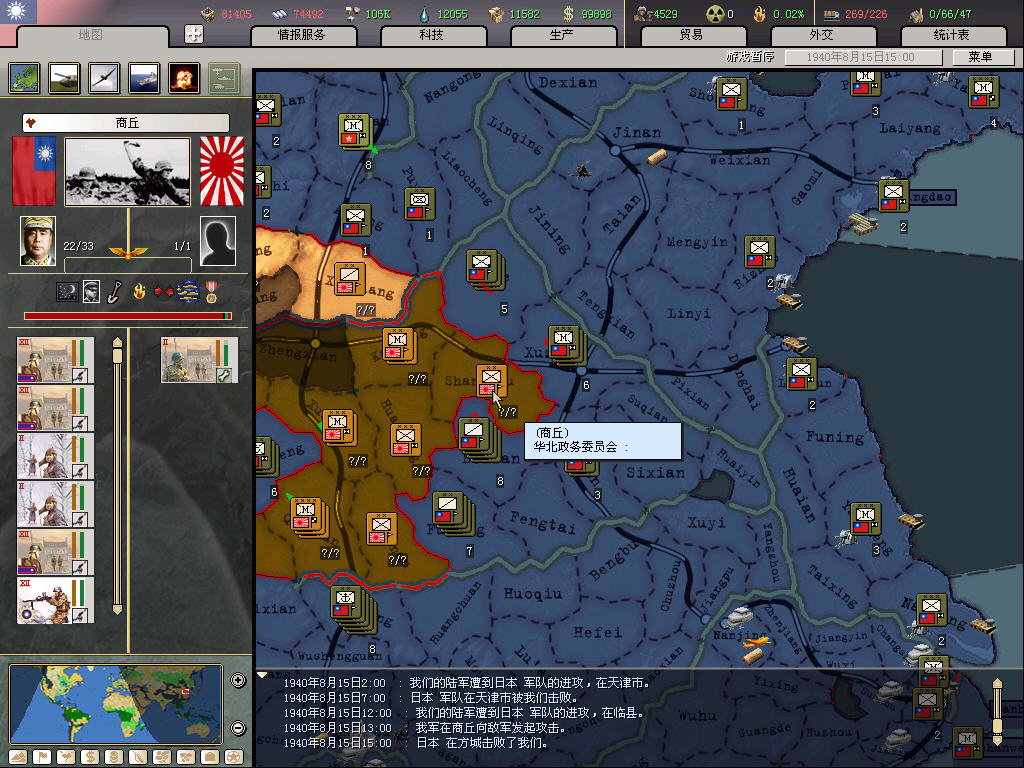Switch to victory points briefcase map mode

[x=210, y=757]
